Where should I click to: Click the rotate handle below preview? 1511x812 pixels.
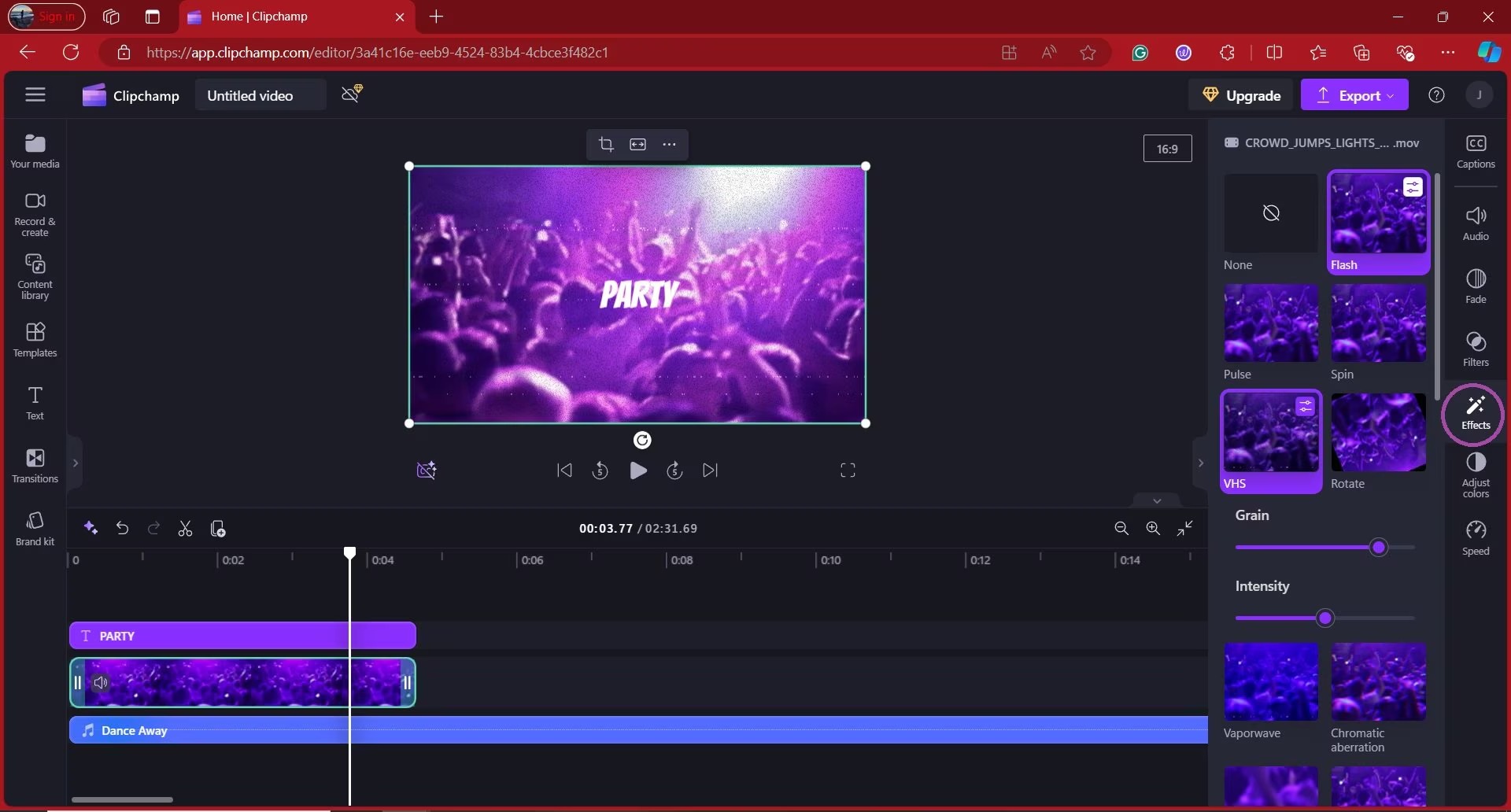[642, 440]
